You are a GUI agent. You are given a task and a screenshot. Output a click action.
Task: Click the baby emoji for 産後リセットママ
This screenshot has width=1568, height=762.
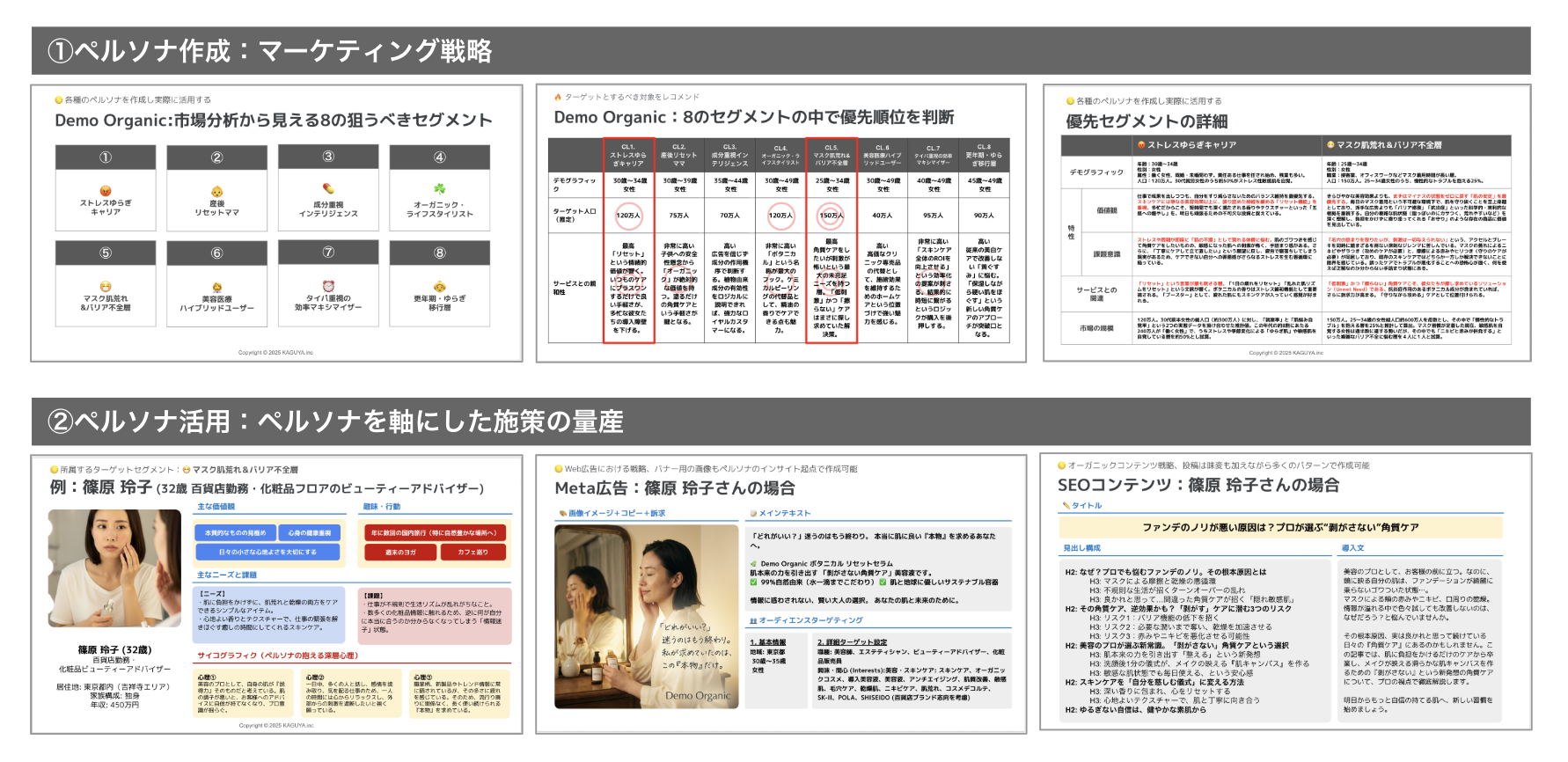[216, 192]
